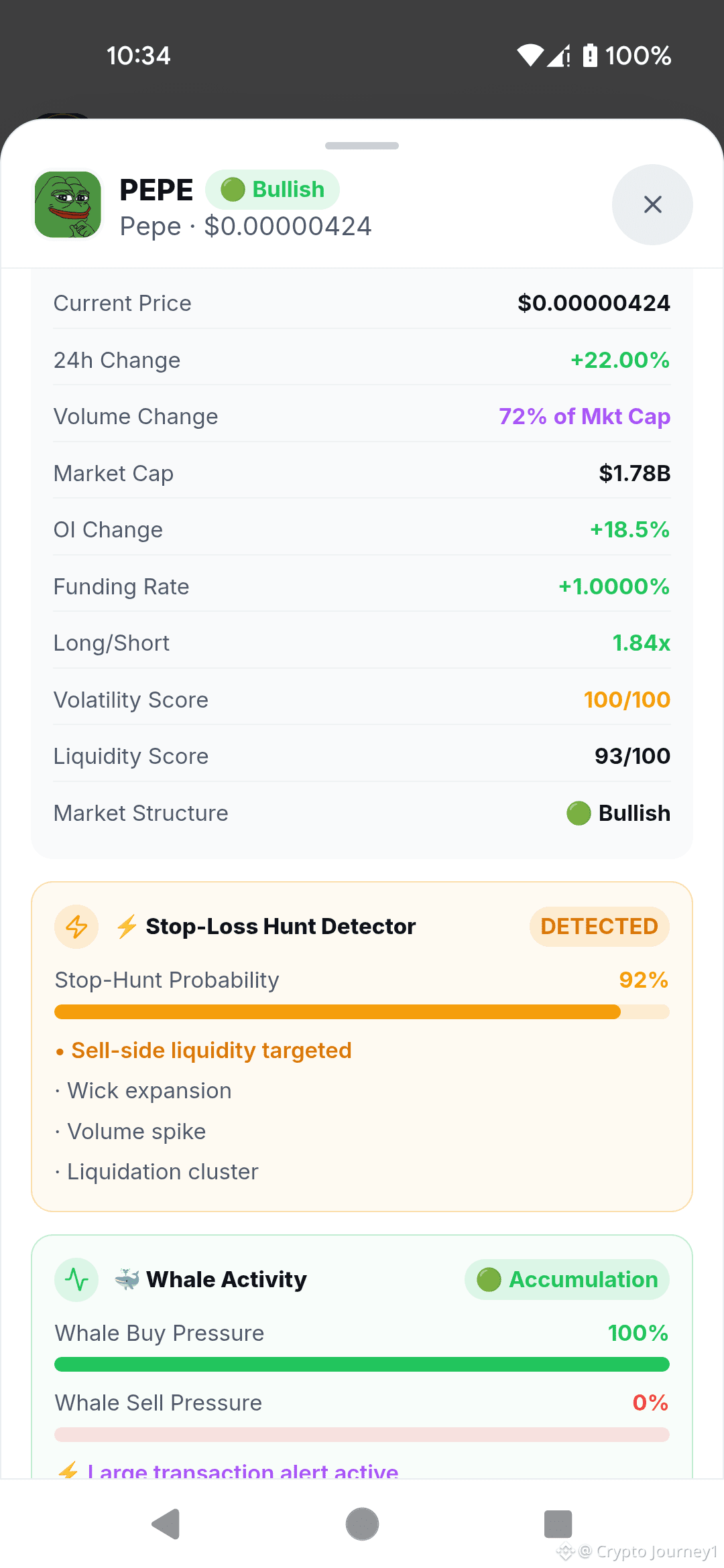The width and height of the screenshot is (724, 1568).
Task: Tap the Stop-Hunt Probability progress bar
Action: click(362, 1012)
